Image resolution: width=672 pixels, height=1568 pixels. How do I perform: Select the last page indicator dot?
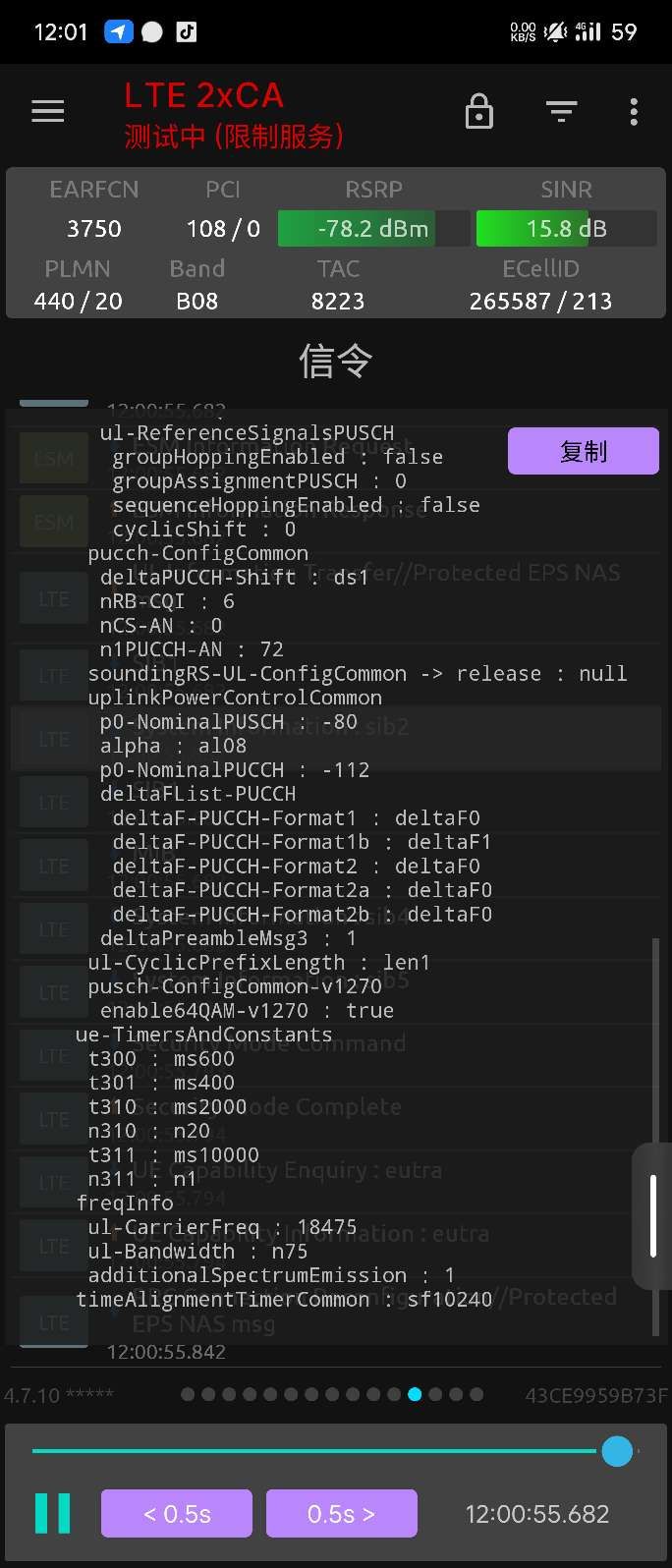[x=476, y=1394]
